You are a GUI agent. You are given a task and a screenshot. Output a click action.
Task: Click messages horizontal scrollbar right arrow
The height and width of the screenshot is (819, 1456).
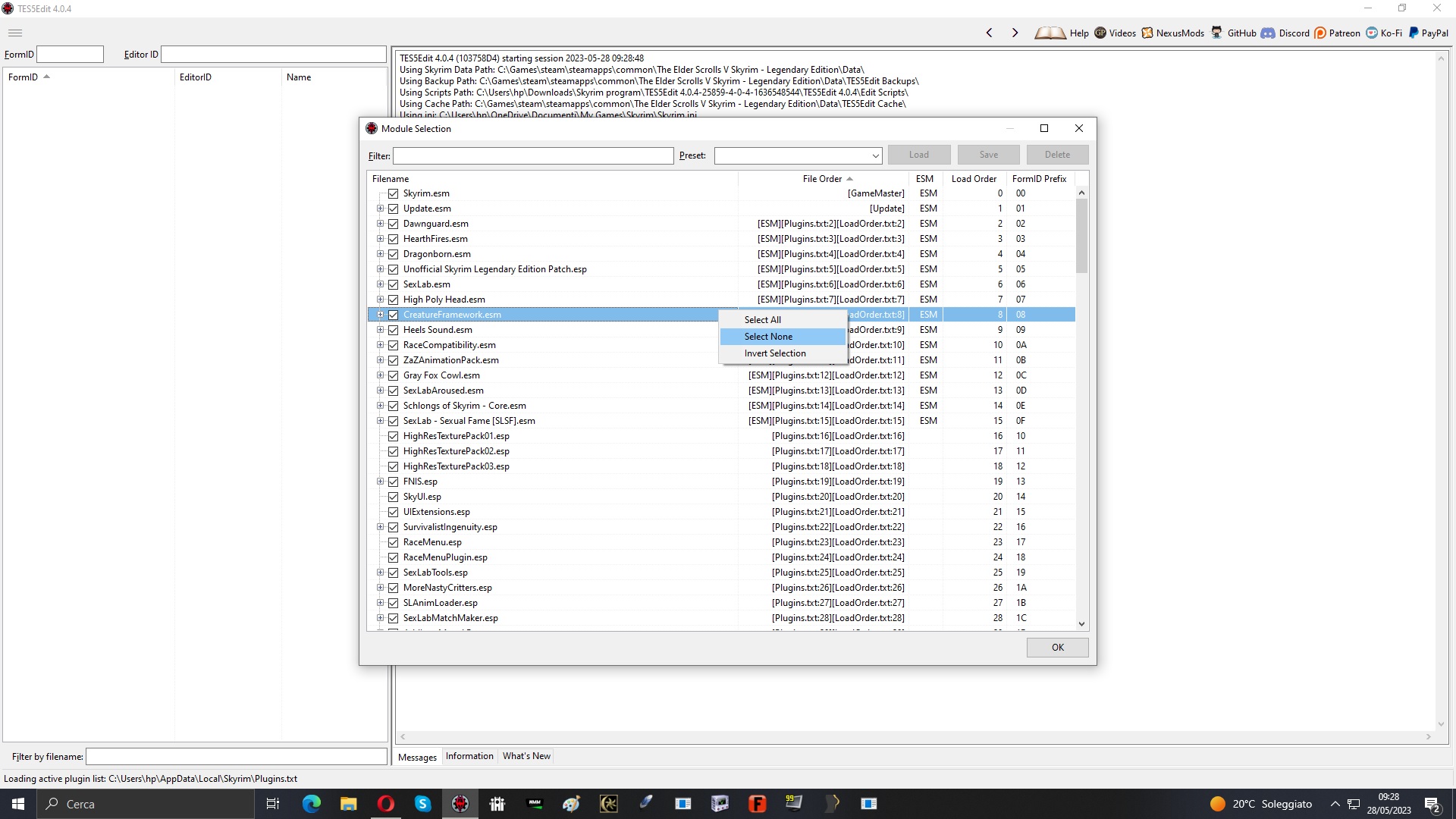pos(1428,736)
